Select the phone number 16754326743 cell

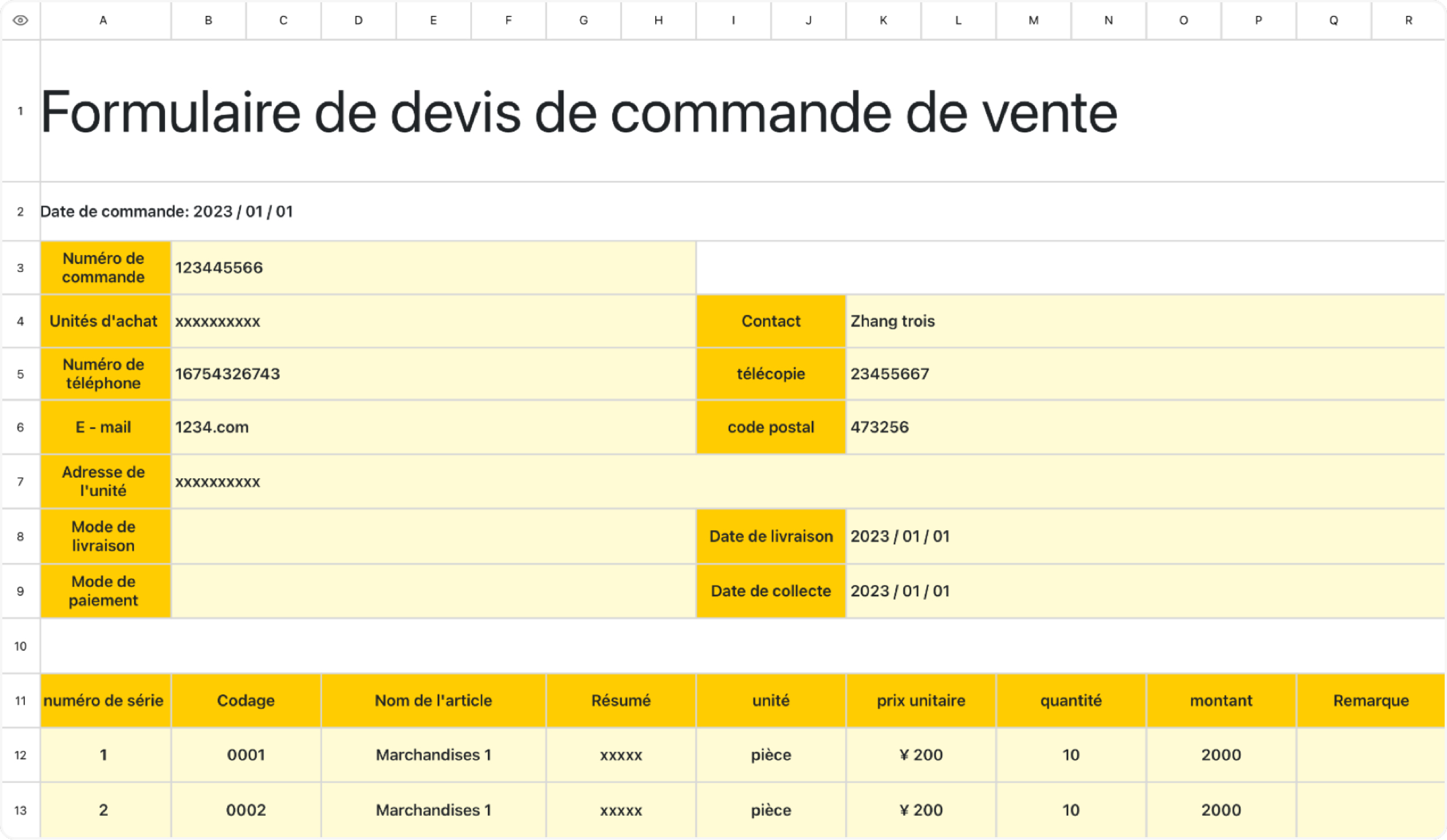point(434,374)
